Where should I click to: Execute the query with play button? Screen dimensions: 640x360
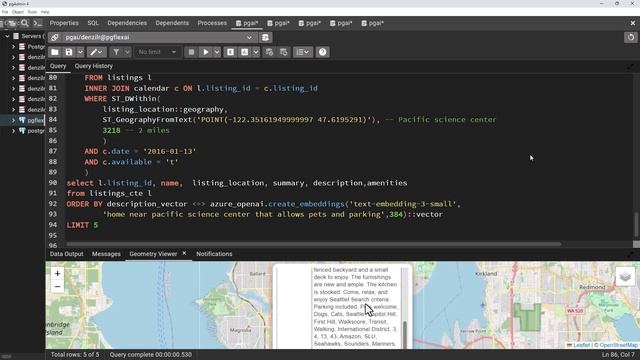[x=206, y=52]
